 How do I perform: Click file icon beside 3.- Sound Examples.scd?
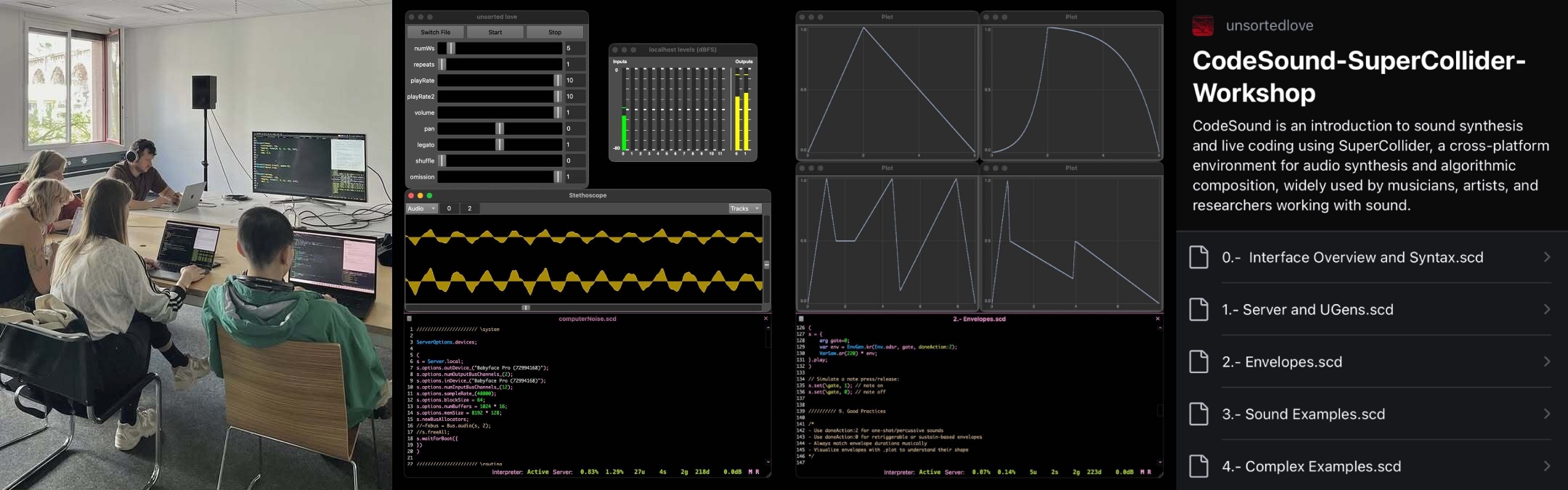tap(1199, 415)
